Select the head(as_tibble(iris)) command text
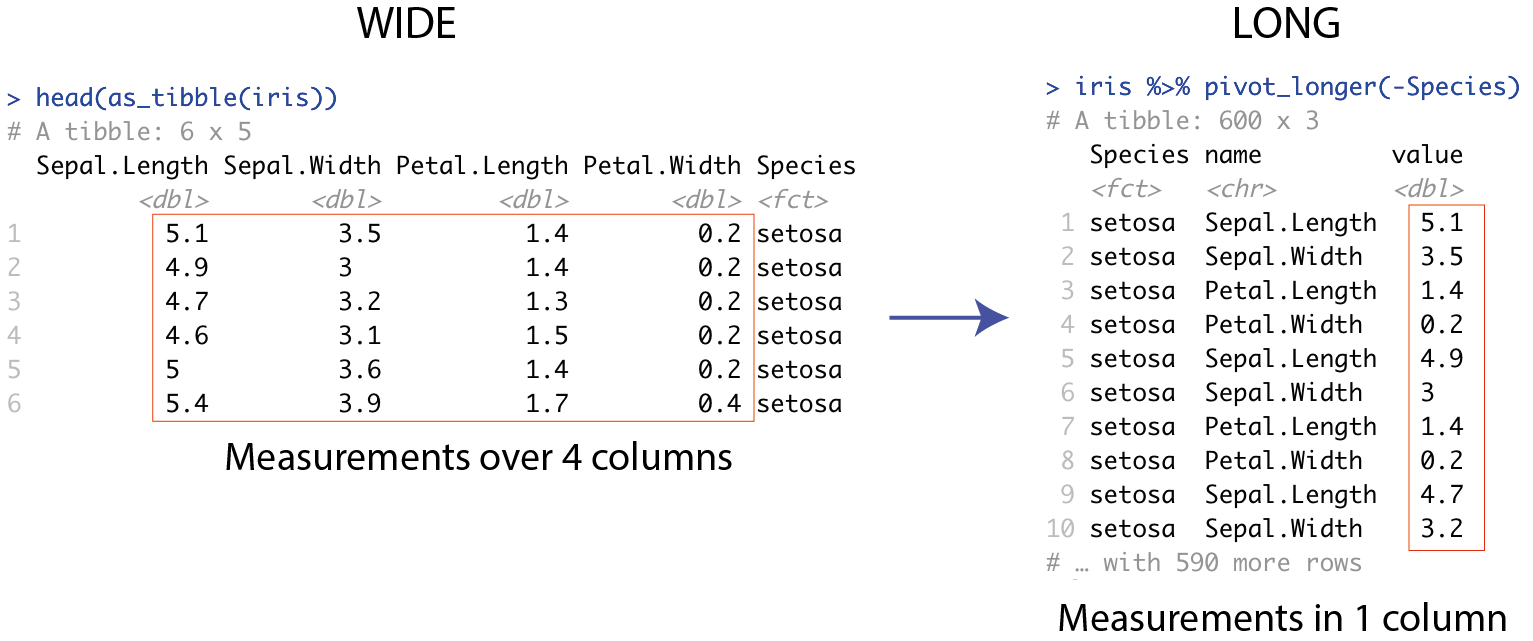This screenshot has height=641, width=1533. pyautogui.click(x=187, y=98)
